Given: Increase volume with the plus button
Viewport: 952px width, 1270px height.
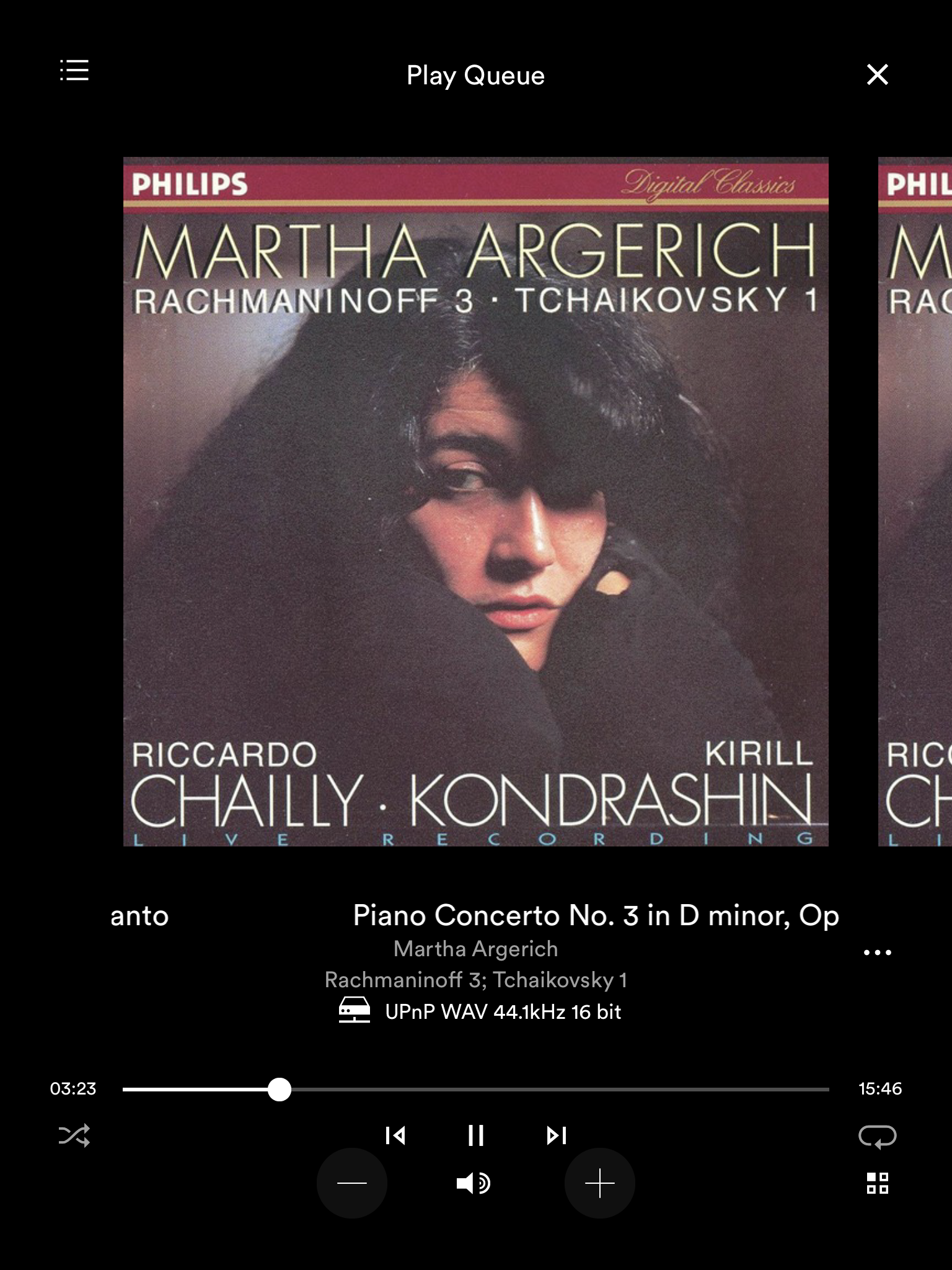Looking at the screenshot, I should tap(600, 1183).
